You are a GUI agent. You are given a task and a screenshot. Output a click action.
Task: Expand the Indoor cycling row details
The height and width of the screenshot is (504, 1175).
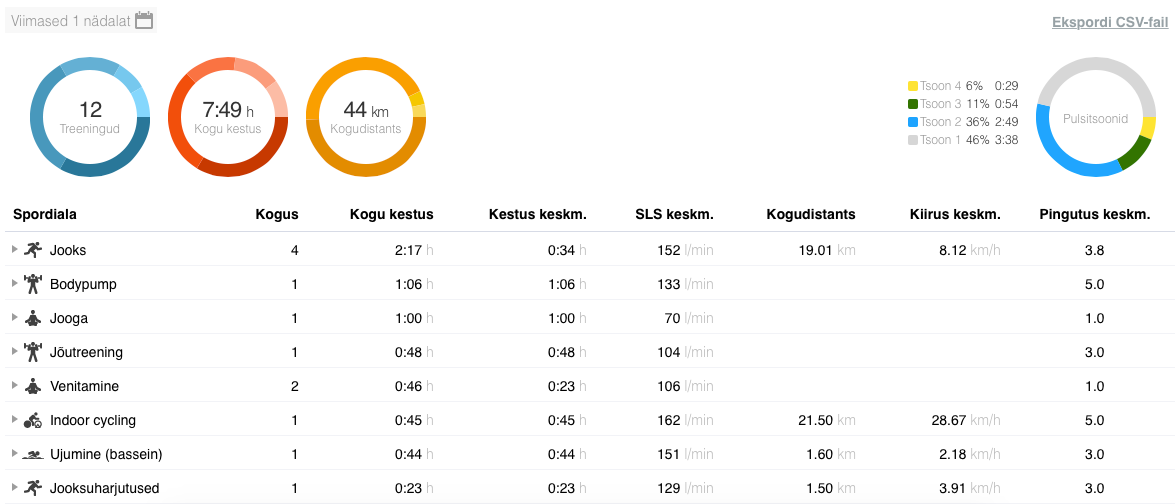[14, 420]
